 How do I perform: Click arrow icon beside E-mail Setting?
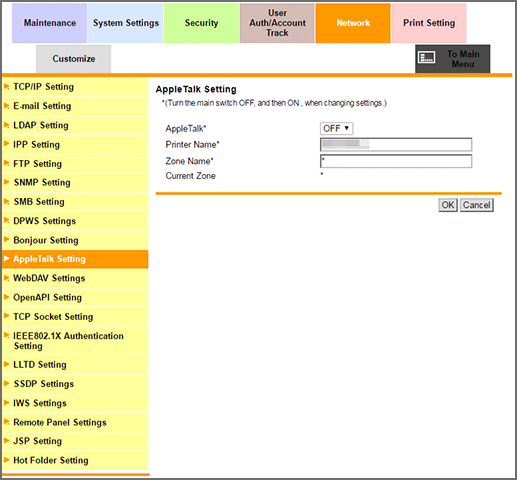[6, 106]
